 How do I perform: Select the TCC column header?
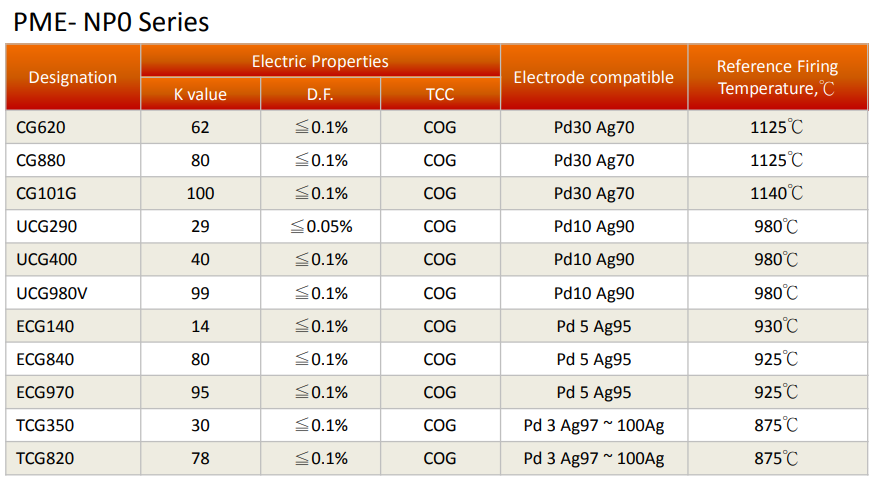[x=440, y=94]
